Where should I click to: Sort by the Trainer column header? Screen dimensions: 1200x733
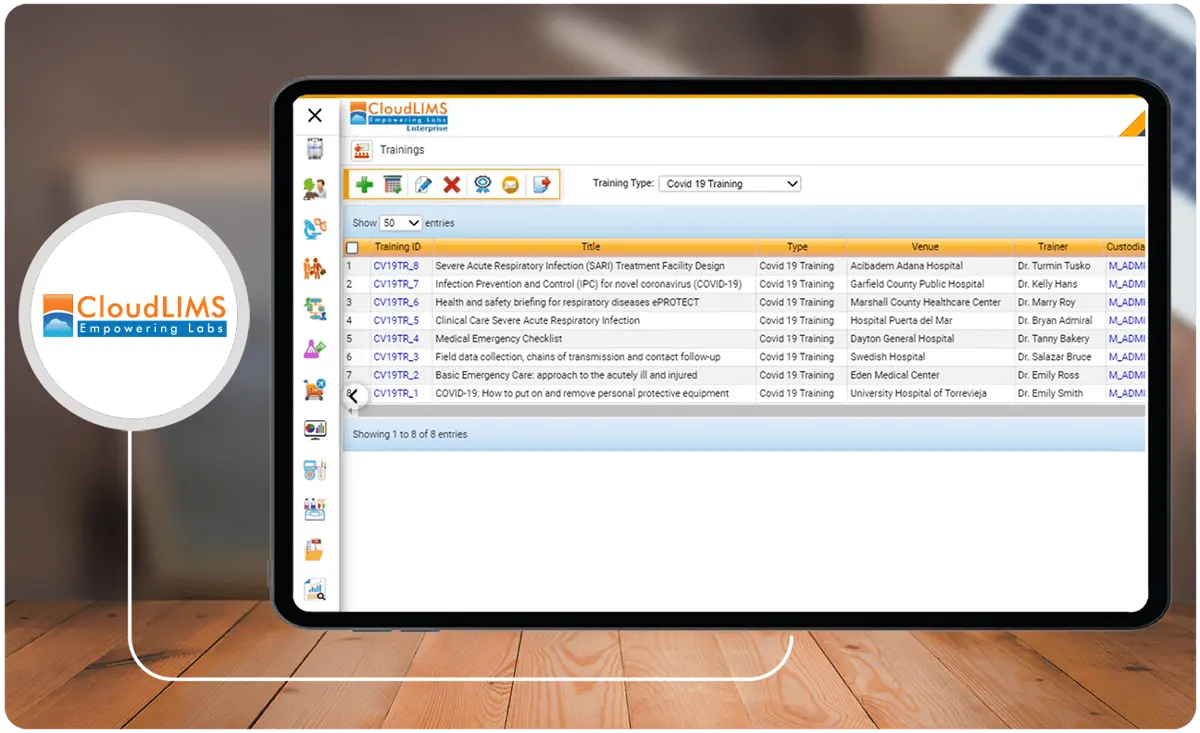(x=1053, y=247)
